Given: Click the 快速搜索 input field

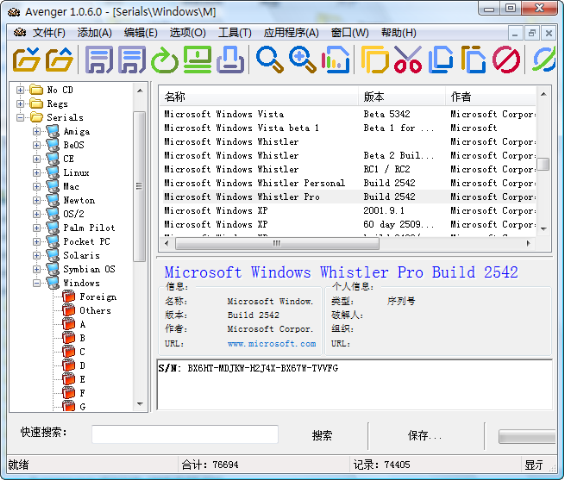Looking at the screenshot, I should [185, 434].
